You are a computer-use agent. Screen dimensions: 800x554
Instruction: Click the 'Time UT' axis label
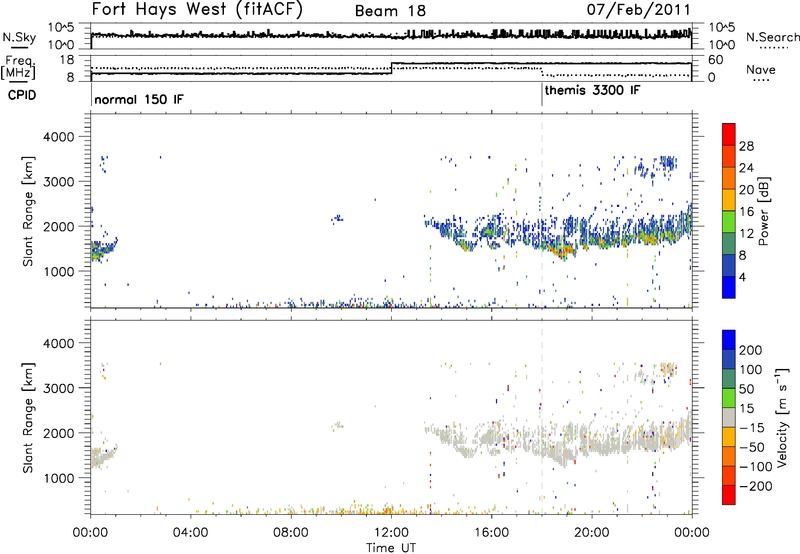coord(391,548)
